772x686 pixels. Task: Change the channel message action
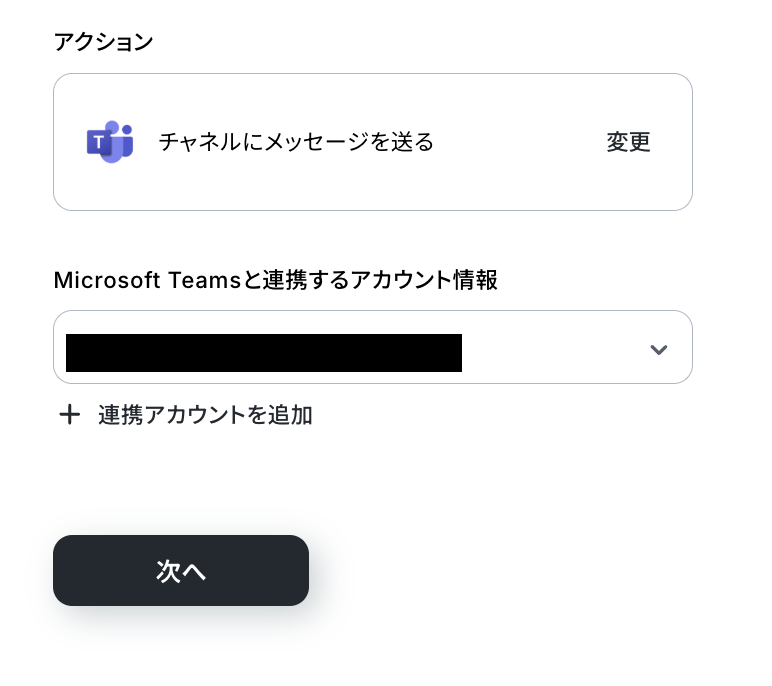pos(628,142)
